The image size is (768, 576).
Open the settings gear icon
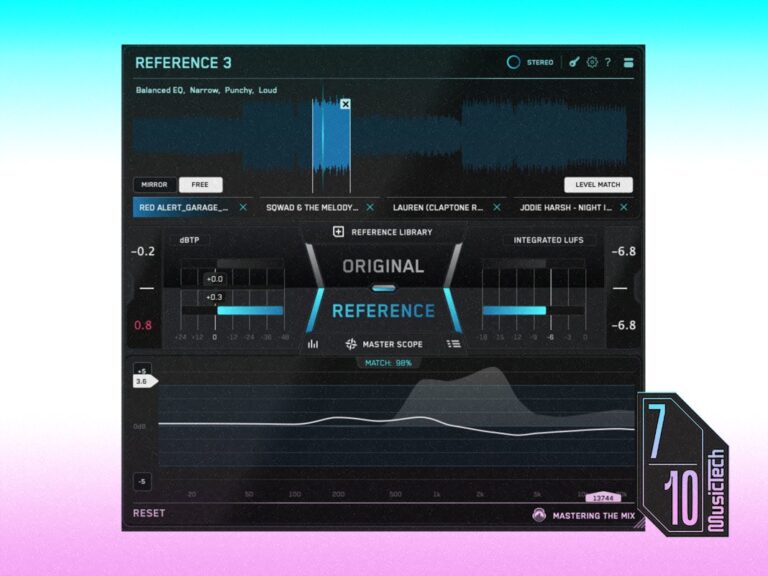point(592,62)
